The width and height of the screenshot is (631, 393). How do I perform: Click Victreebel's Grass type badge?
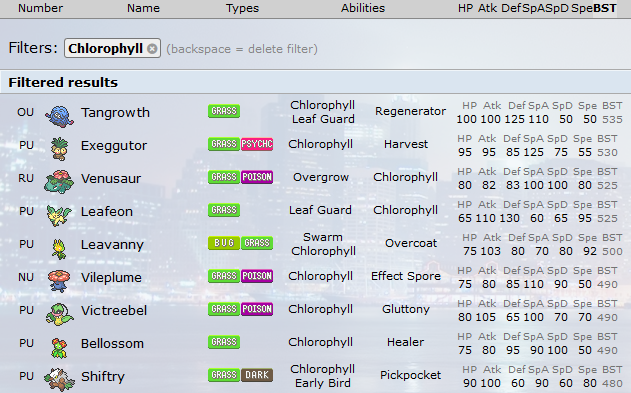pyautogui.click(x=224, y=309)
